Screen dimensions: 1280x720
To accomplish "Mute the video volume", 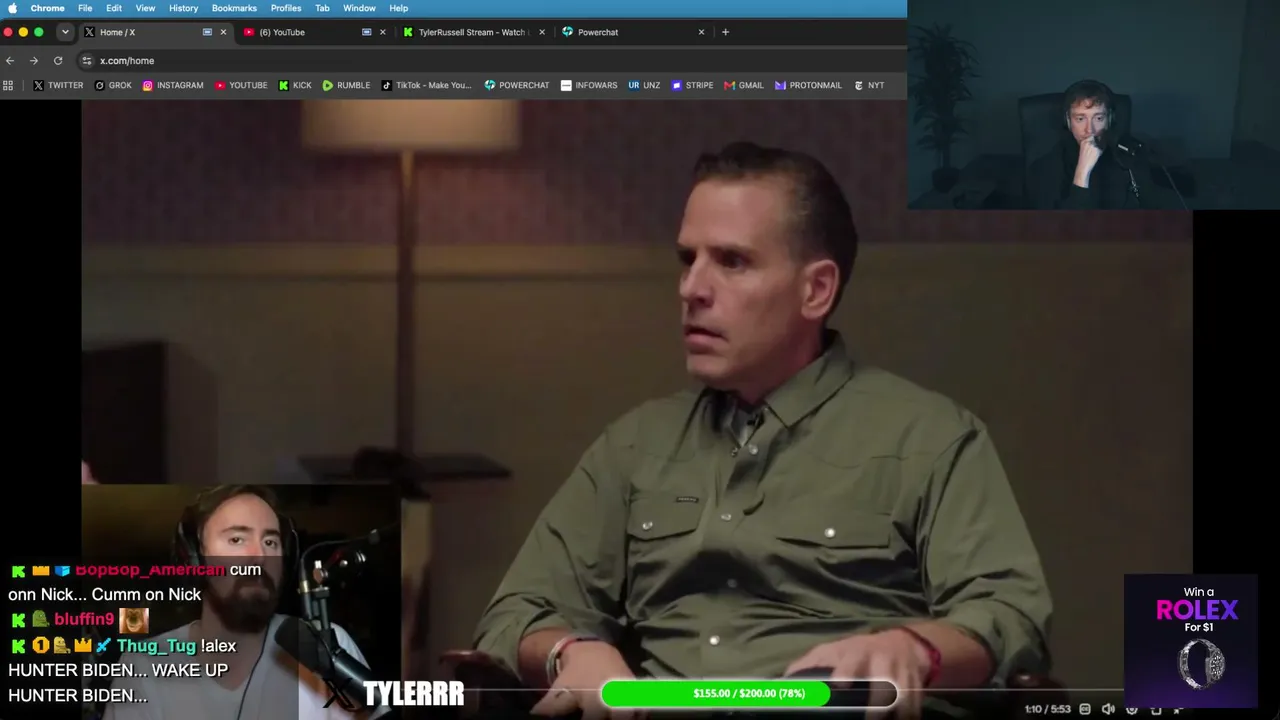I will coord(1108,709).
